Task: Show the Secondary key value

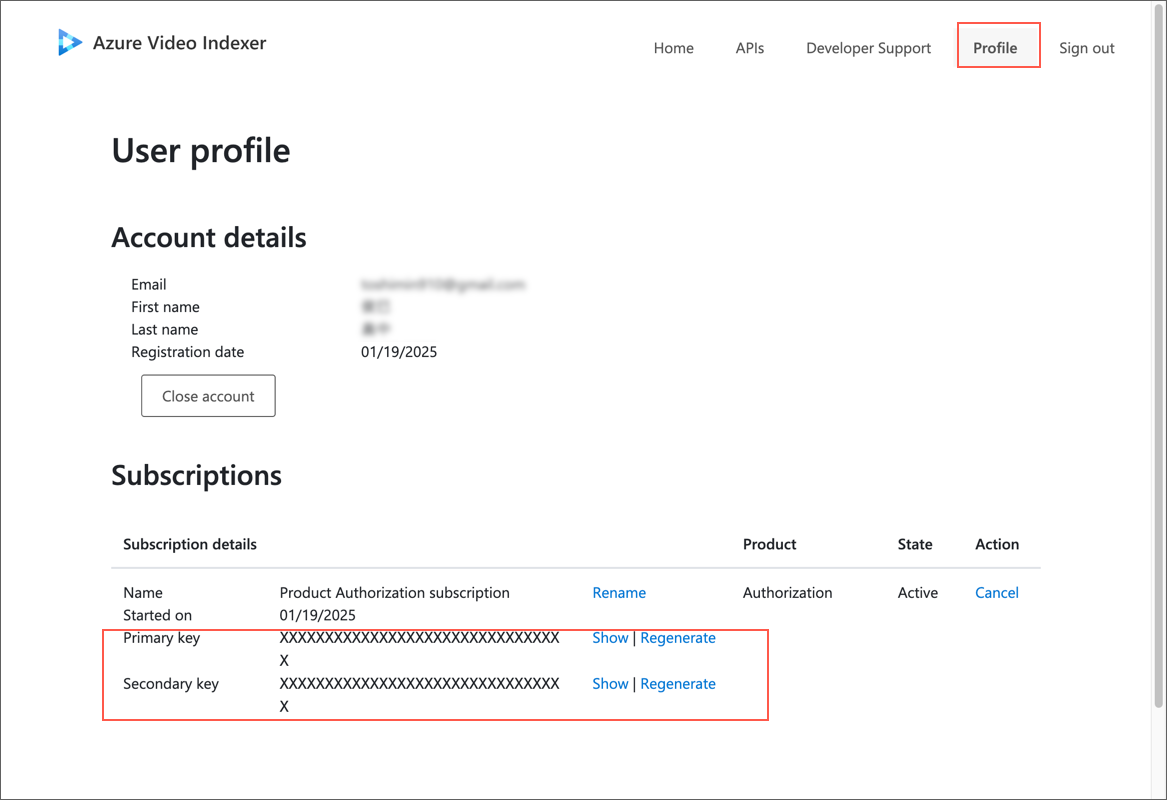Action: point(610,683)
